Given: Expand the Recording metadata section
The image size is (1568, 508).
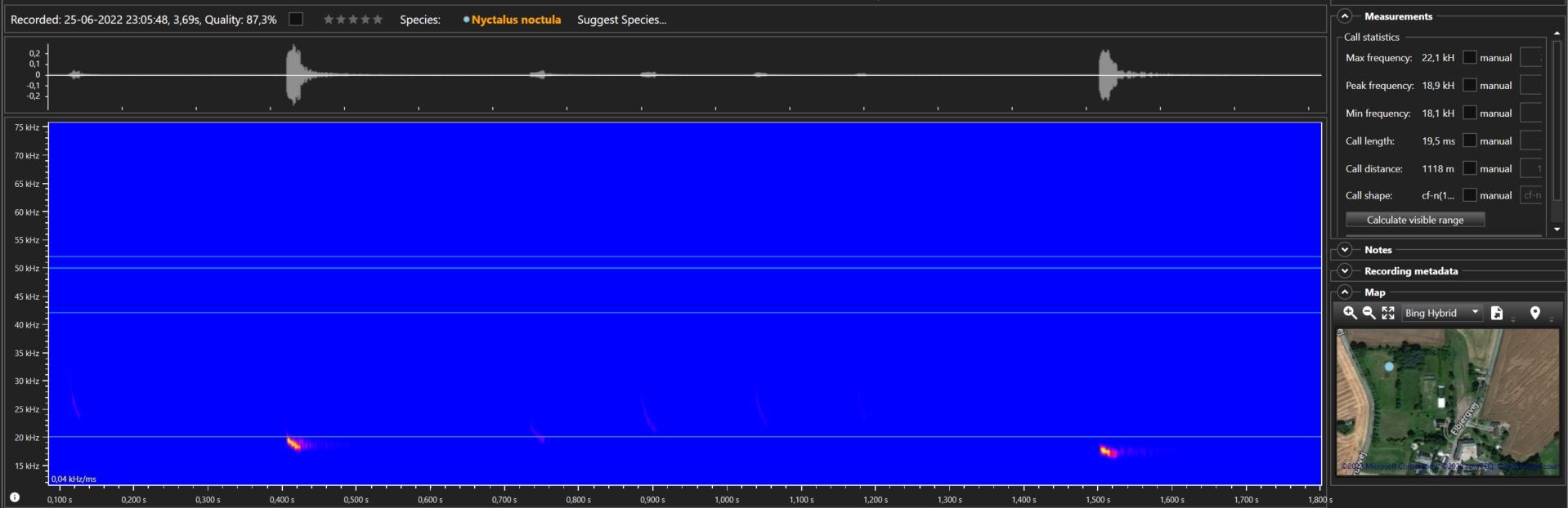Looking at the screenshot, I should pos(1345,271).
